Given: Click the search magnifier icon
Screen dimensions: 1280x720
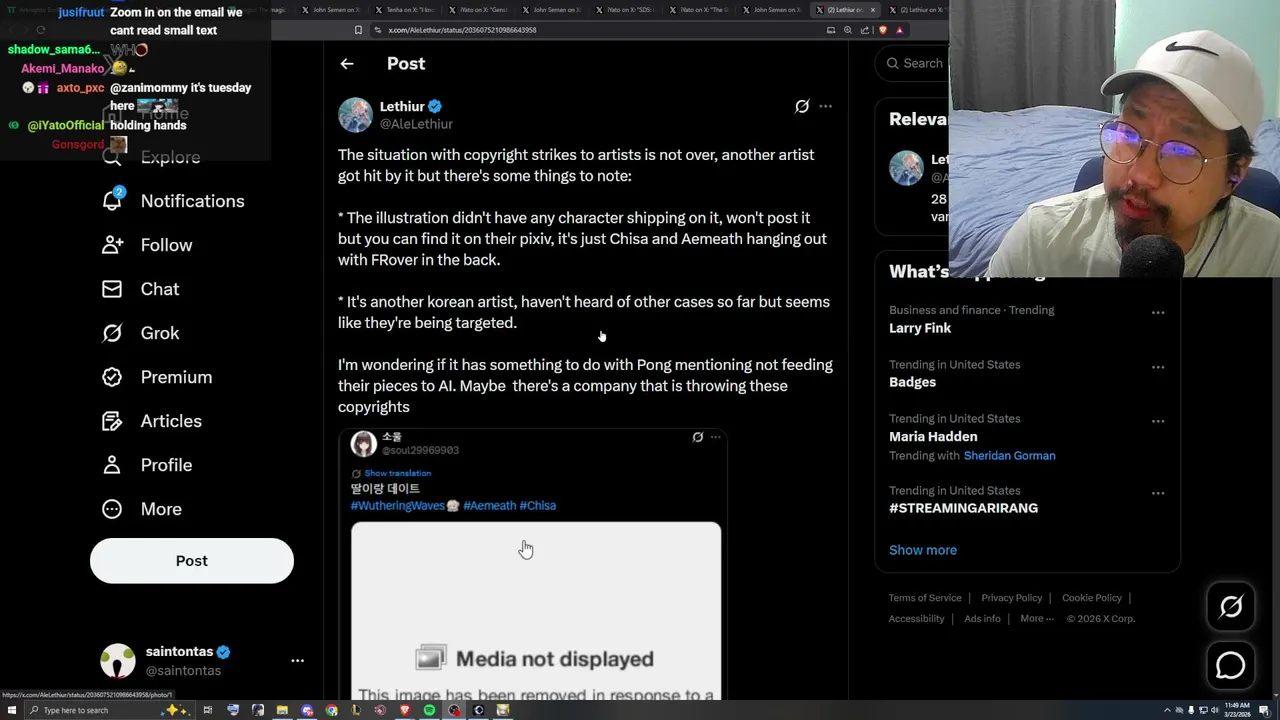Looking at the screenshot, I should [892, 63].
